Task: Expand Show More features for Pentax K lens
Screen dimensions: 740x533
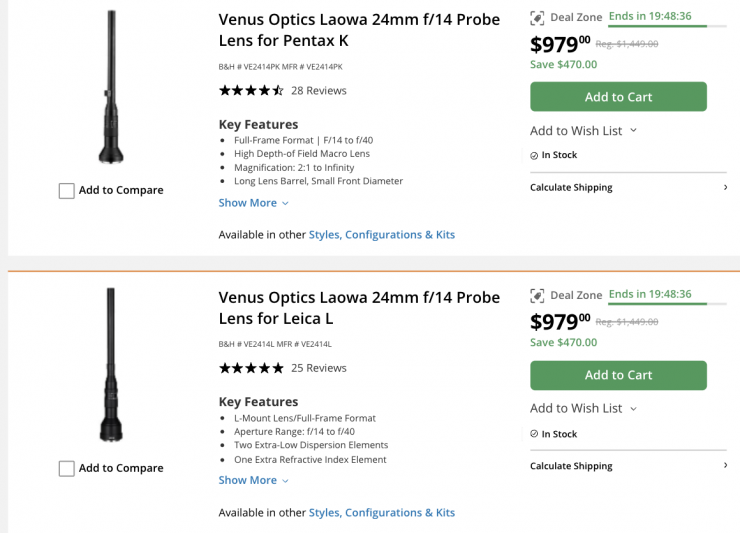Action: [x=254, y=202]
